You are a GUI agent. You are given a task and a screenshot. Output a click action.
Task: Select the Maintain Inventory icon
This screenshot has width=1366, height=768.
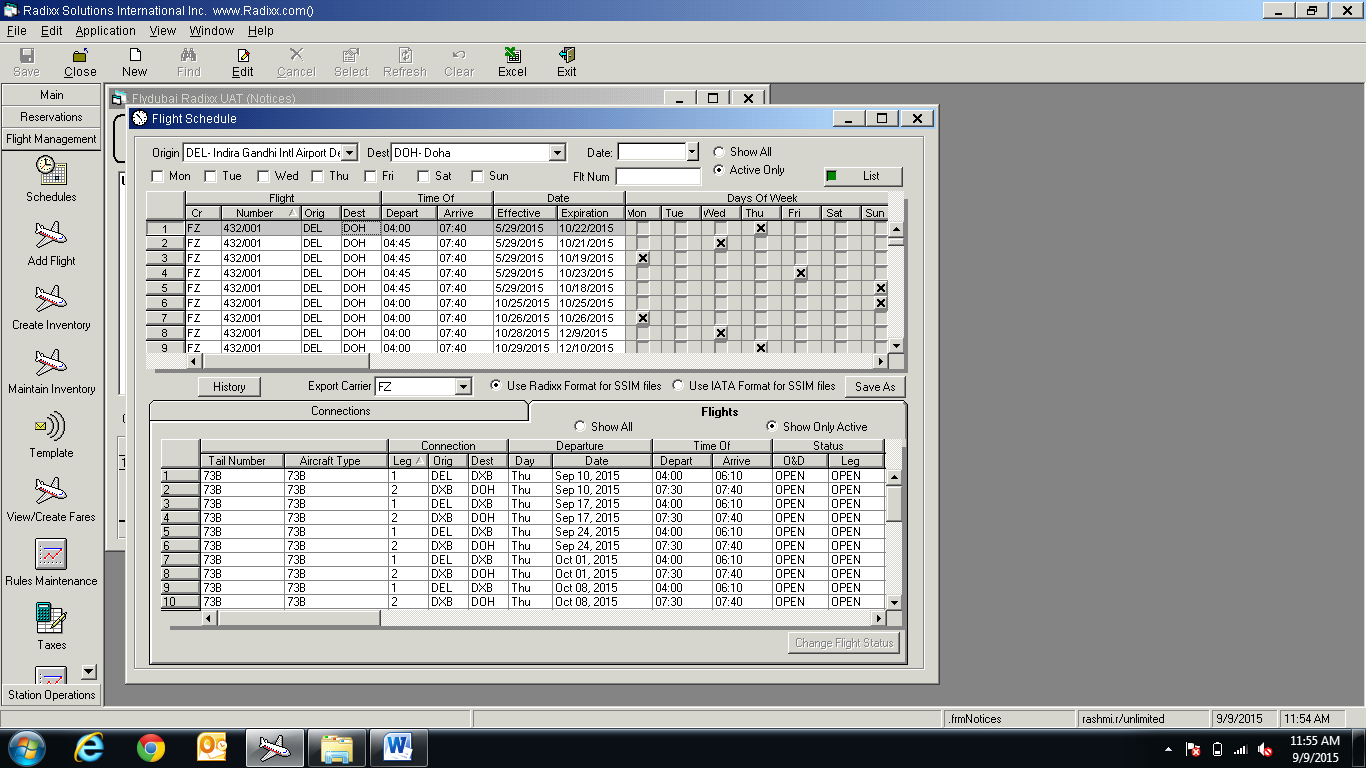tap(51, 363)
